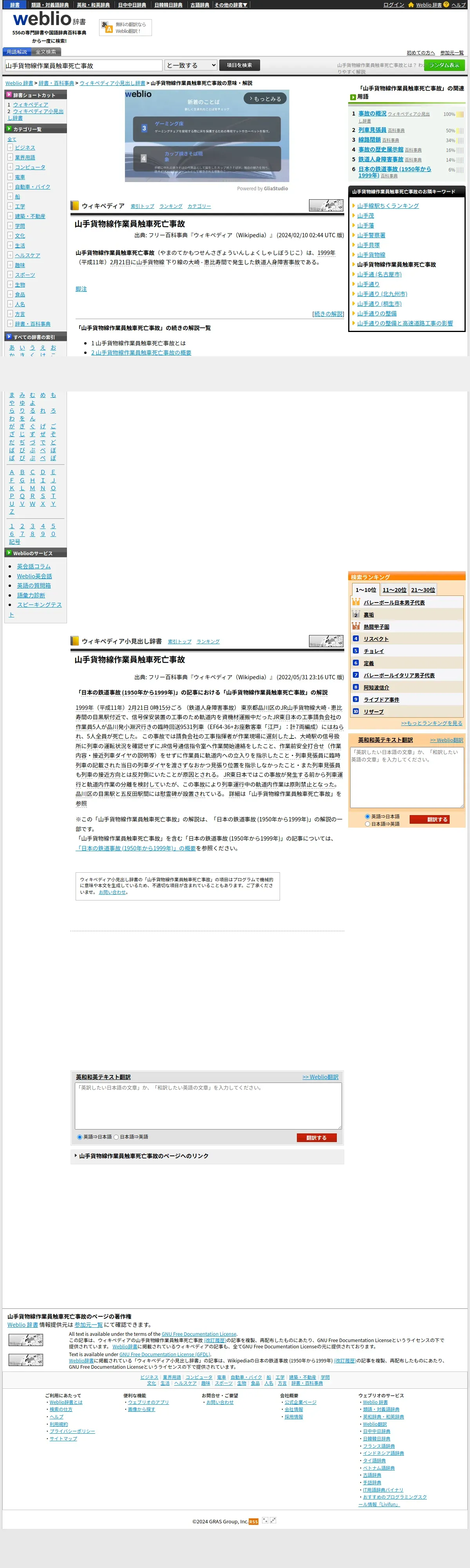Viewport: 470px width, 1568px height.
Task: Open プライバシーポリシー footer link
Action: click(72, 1431)
